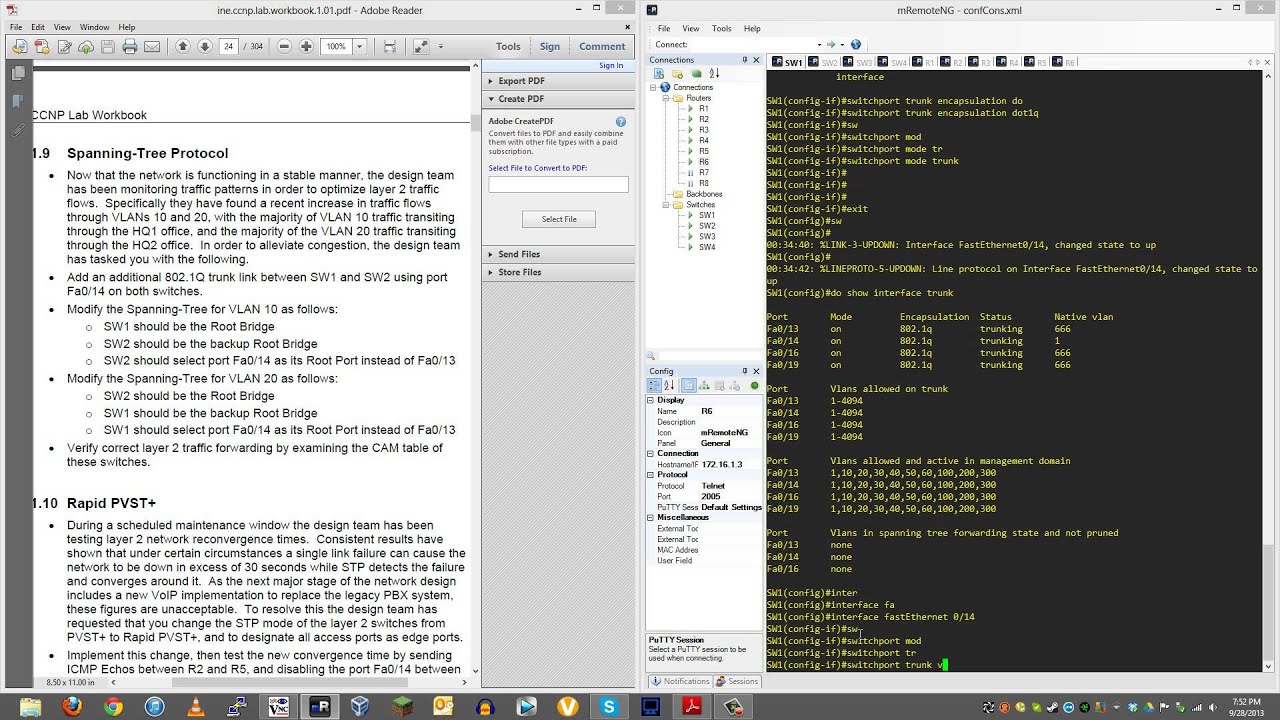Screen dimensions: 1280x720
Task: Click the green Connect arrow in mRemoteNG
Action: (831, 44)
